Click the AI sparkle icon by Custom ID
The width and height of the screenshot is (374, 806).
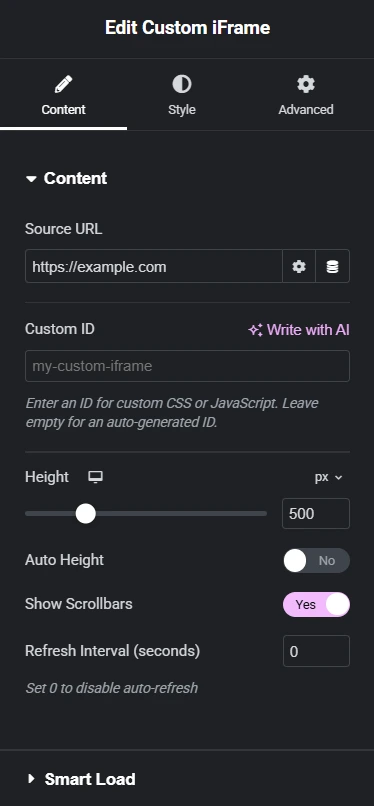(255, 330)
